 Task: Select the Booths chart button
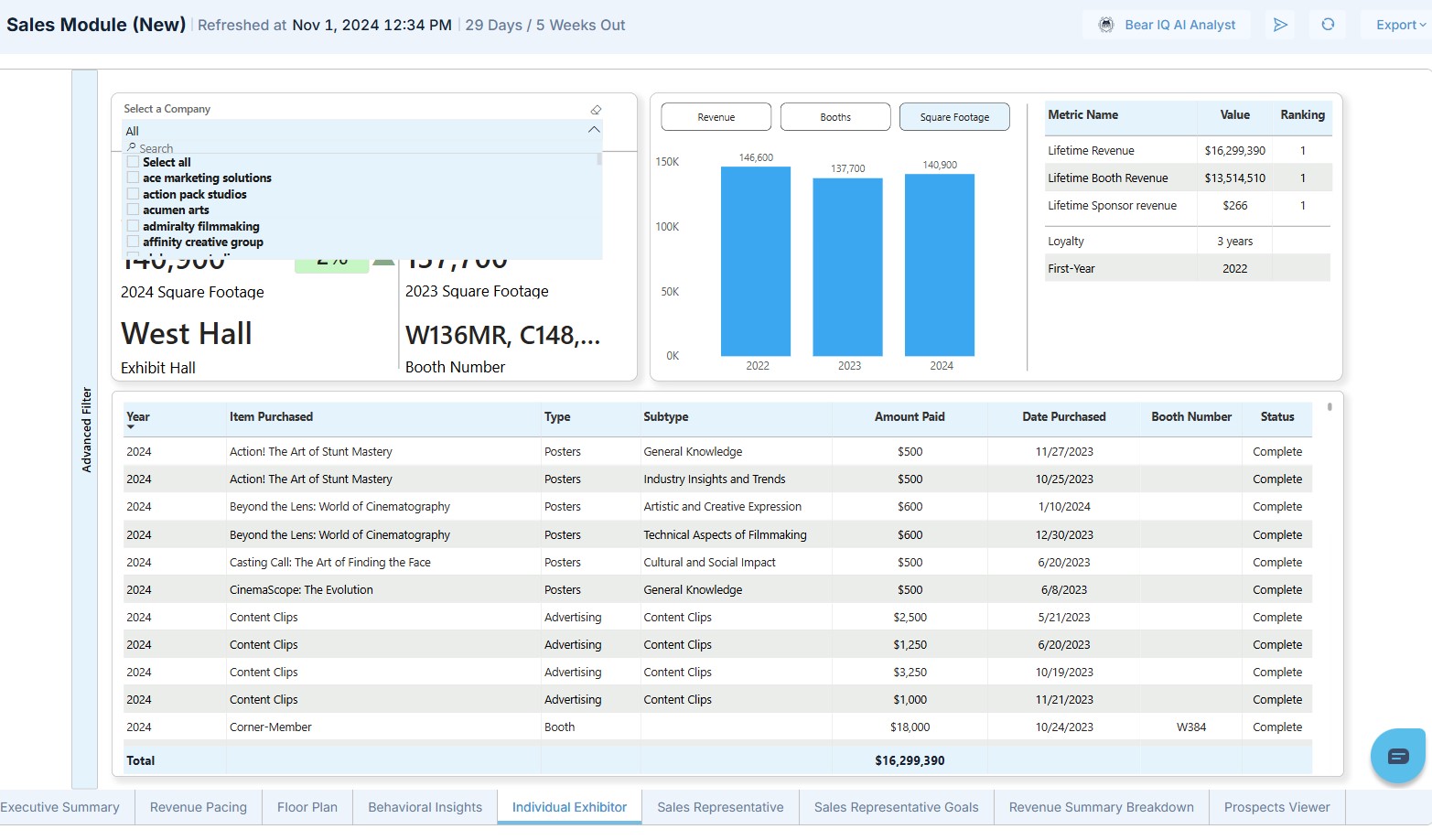pyautogui.click(x=834, y=117)
